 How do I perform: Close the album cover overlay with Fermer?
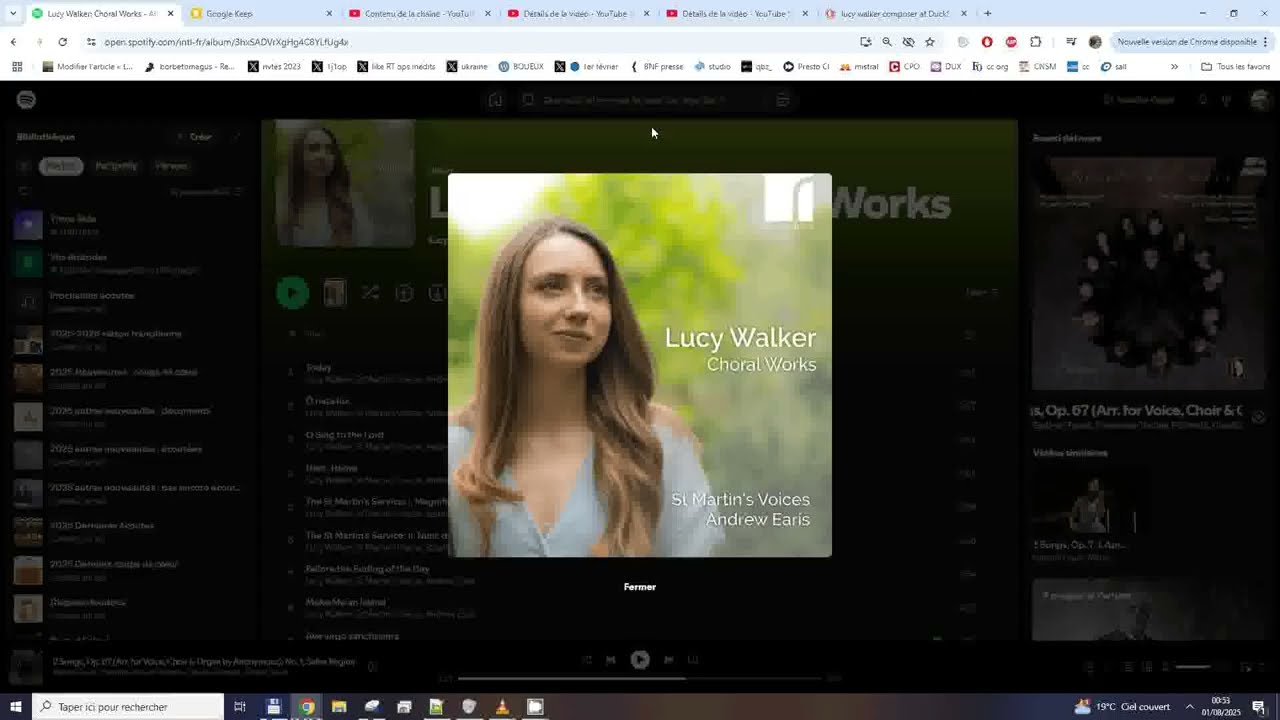click(639, 587)
